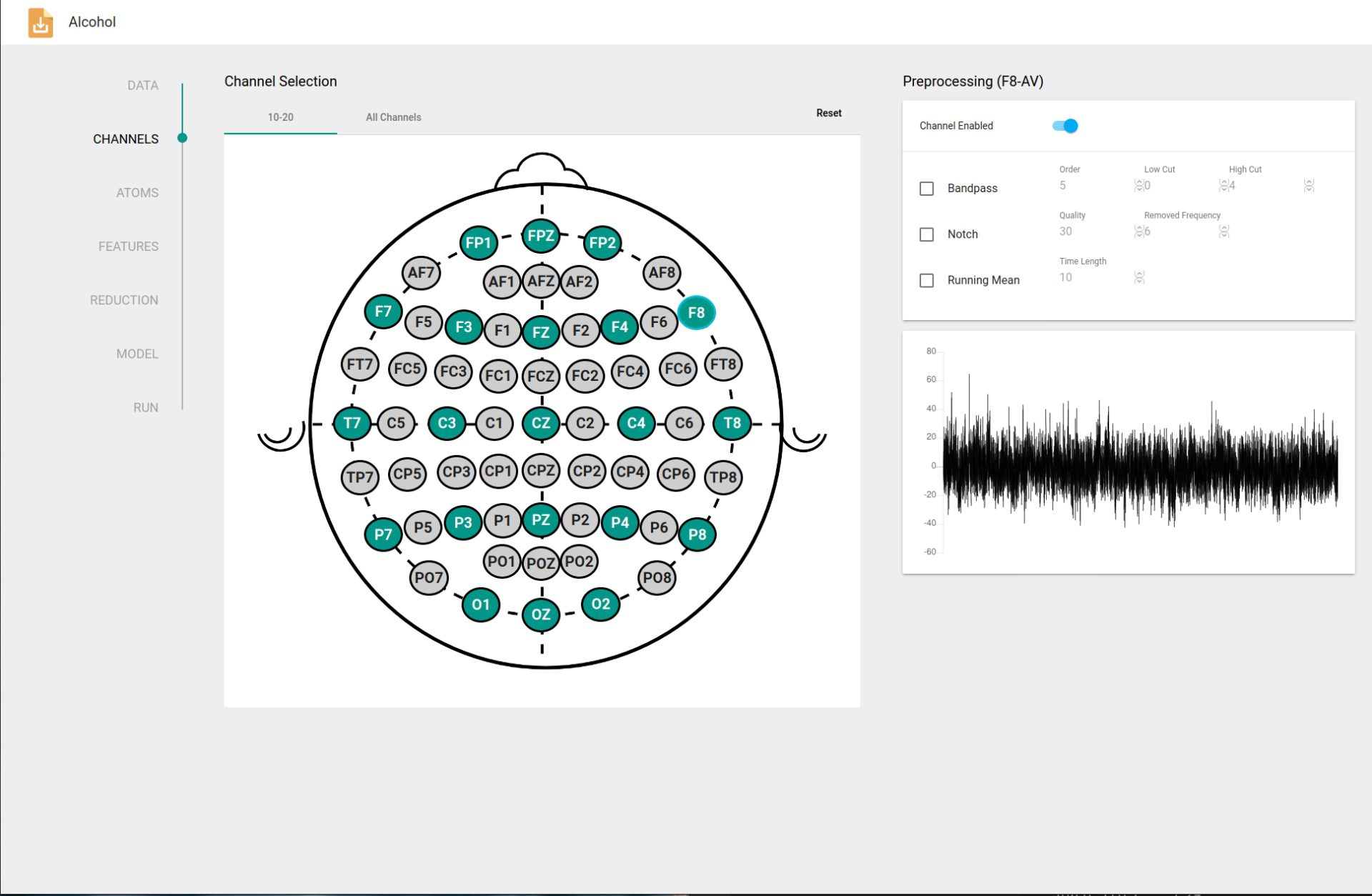
Task: Increment the Removed Frequency value
Action: [x=1223, y=228]
